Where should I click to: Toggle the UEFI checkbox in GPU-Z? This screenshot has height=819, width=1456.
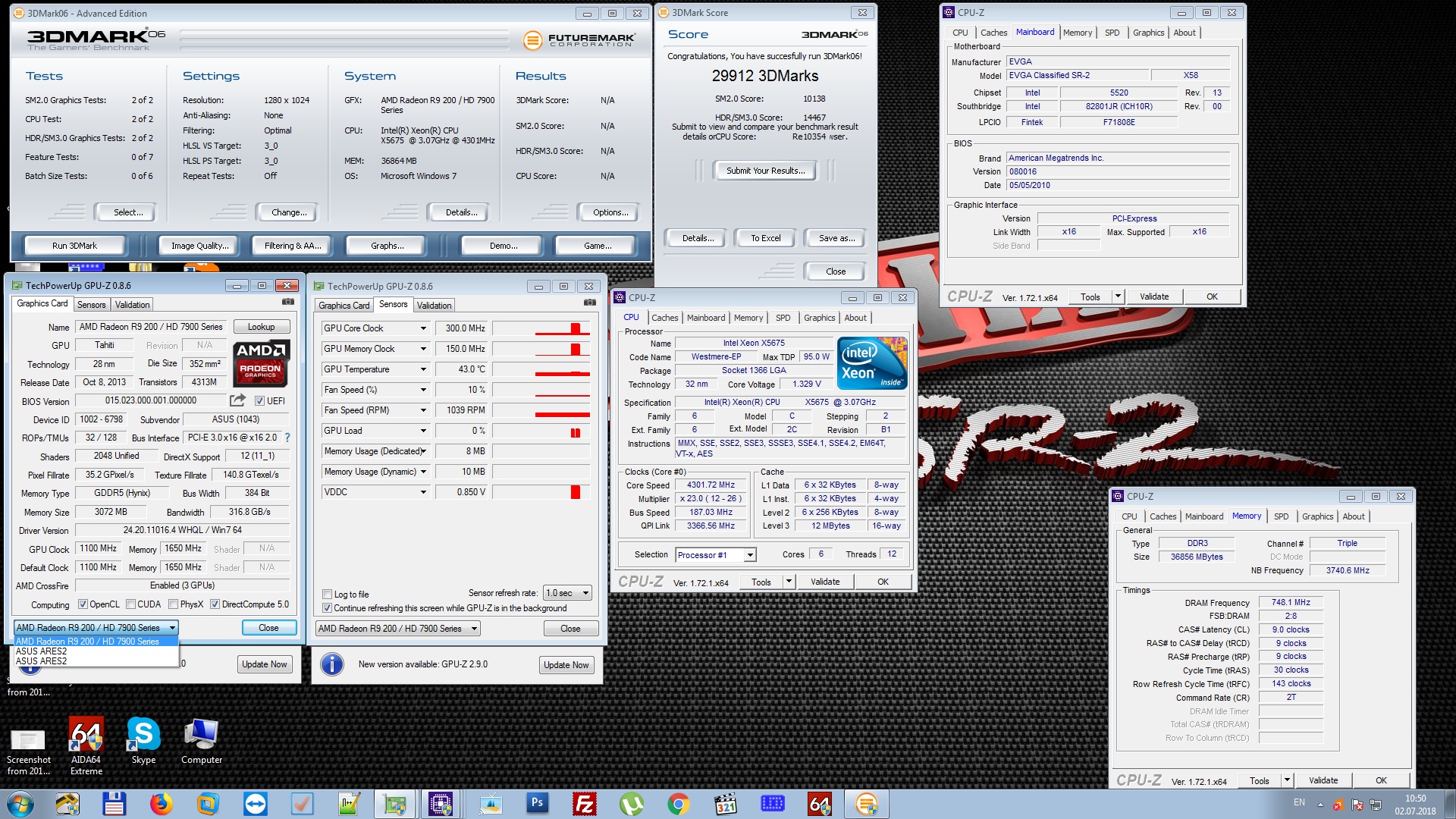point(259,401)
